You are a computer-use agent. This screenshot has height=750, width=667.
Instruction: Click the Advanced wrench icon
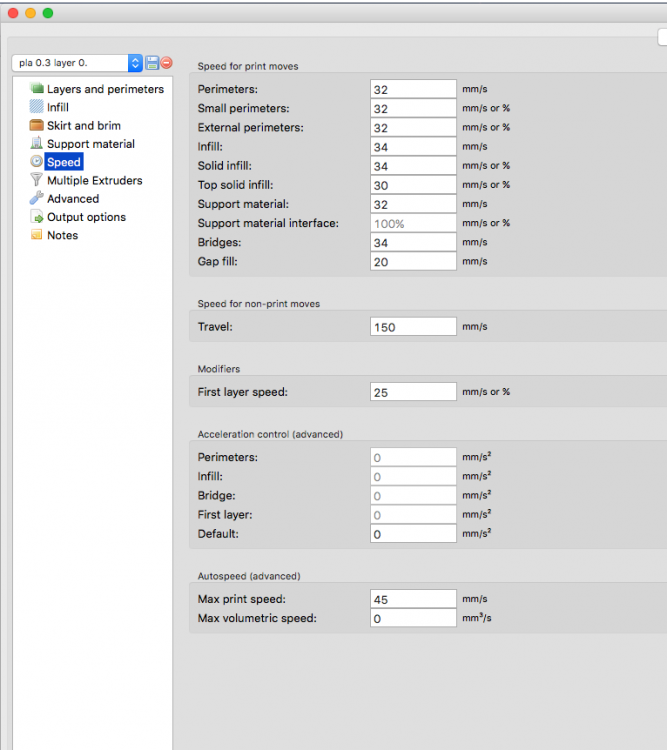(x=37, y=198)
